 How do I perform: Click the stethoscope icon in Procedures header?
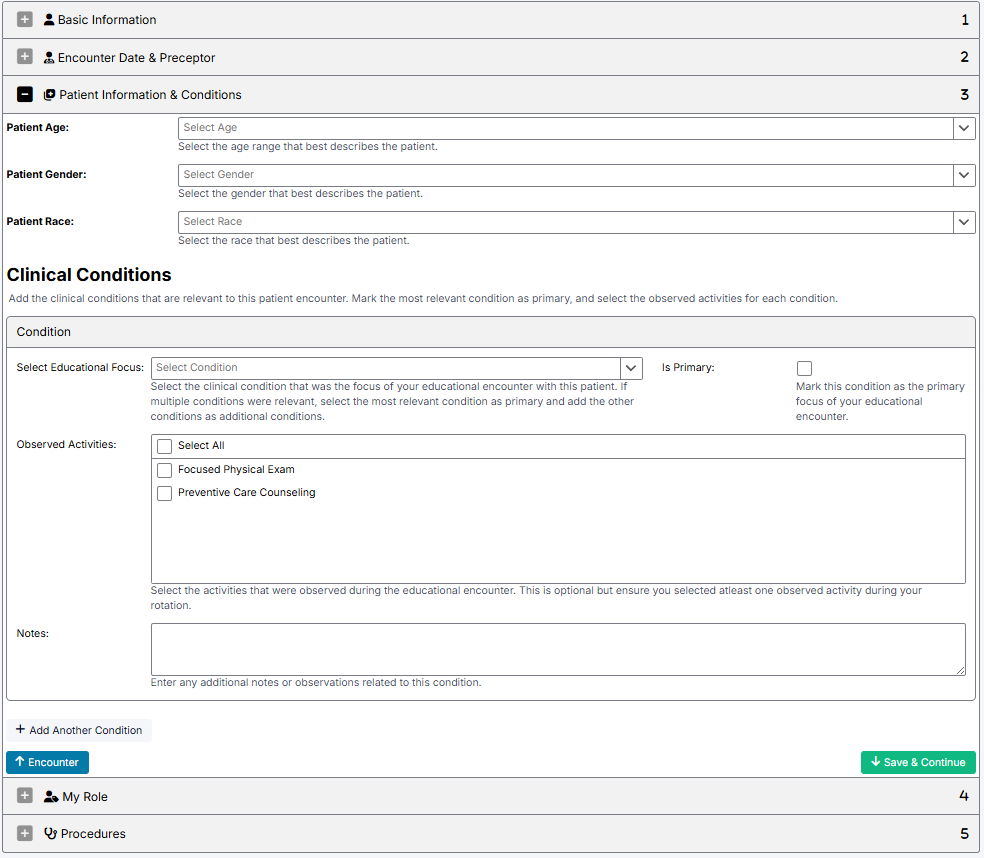(x=50, y=833)
